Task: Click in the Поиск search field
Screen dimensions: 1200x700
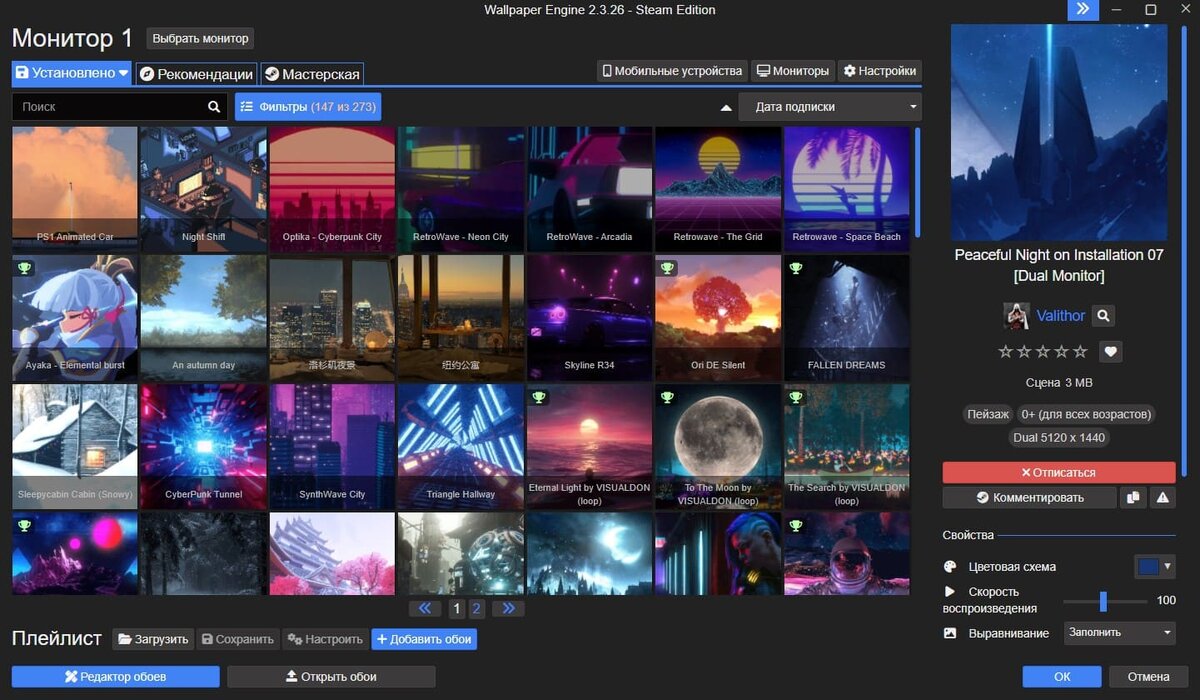Action: point(108,107)
